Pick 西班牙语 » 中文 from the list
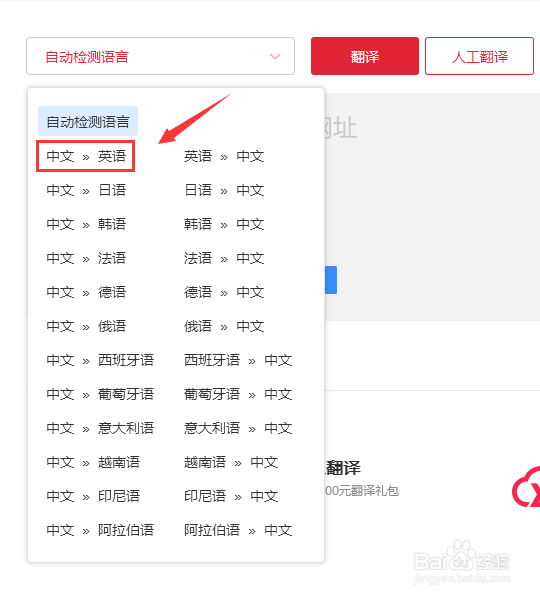This screenshot has height=597, width=540. click(238, 360)
